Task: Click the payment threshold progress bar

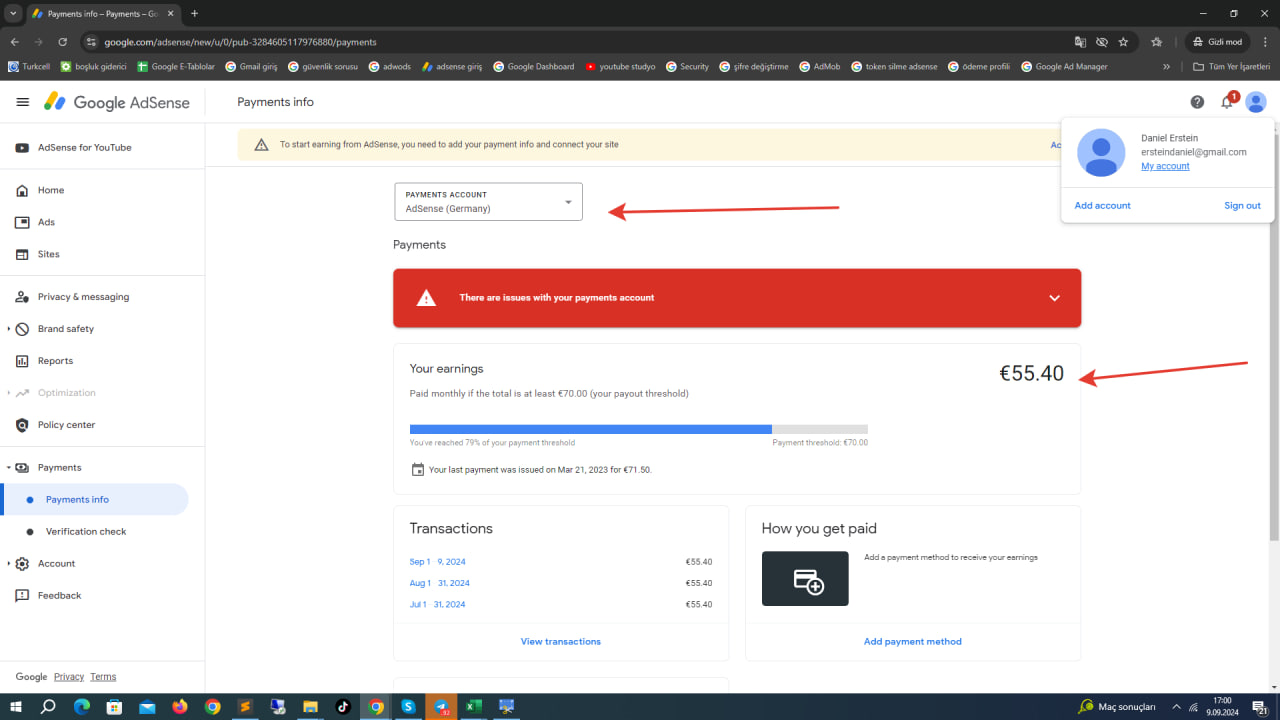Action: click(x=639, y=429)
